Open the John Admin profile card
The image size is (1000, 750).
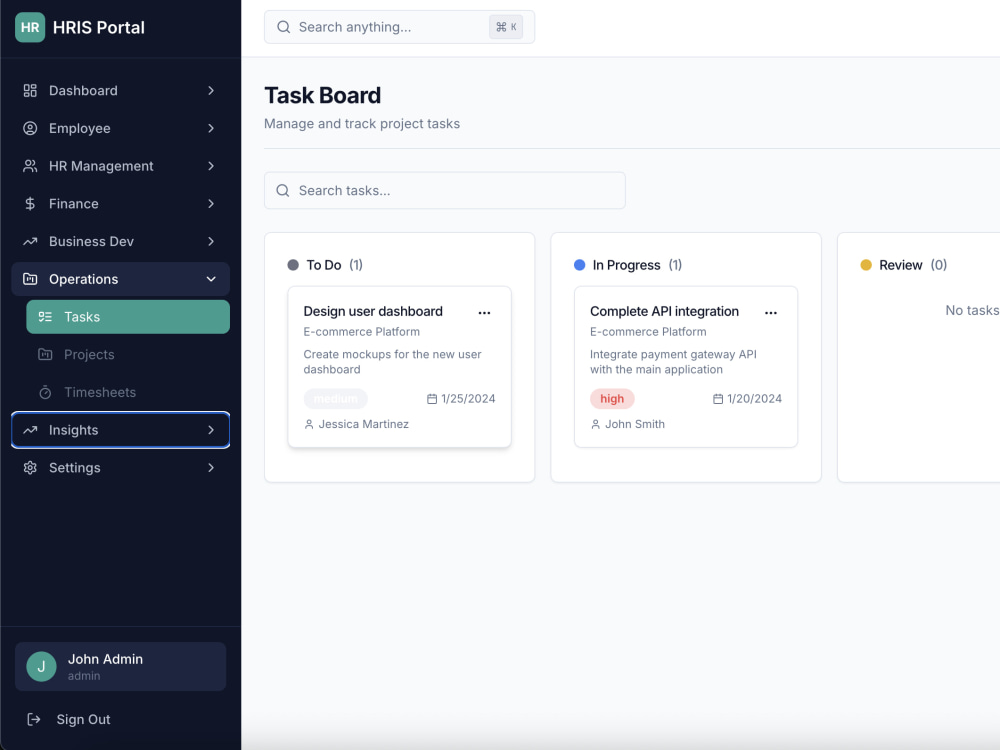click(x=121, y=666)
